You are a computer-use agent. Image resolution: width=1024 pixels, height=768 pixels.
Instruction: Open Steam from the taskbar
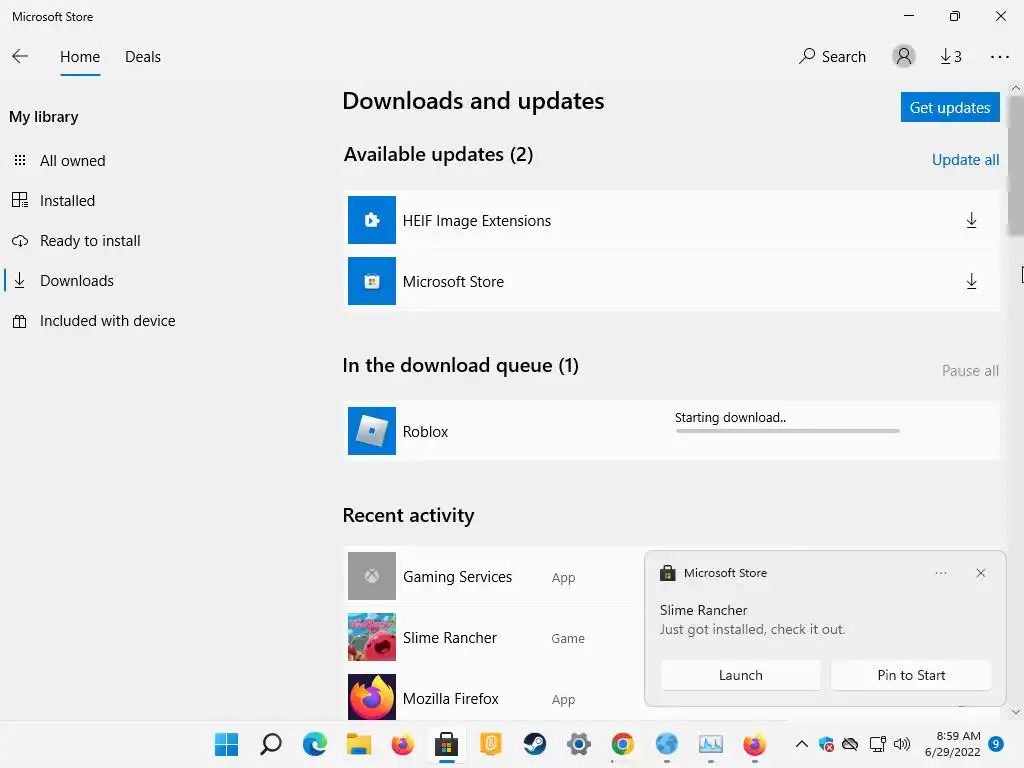(535, 744)
